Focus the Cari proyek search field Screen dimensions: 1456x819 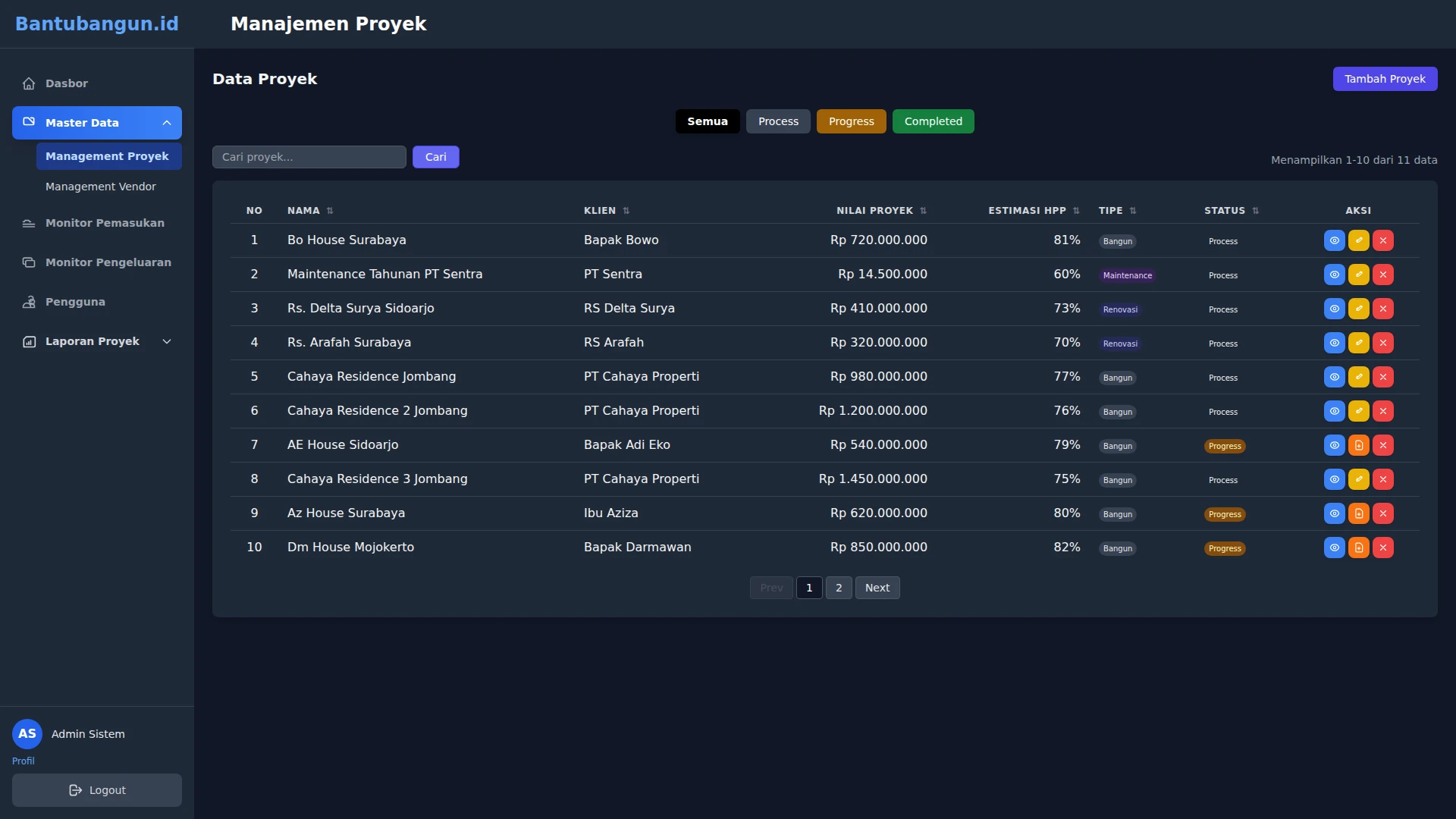tap(309, 157)
